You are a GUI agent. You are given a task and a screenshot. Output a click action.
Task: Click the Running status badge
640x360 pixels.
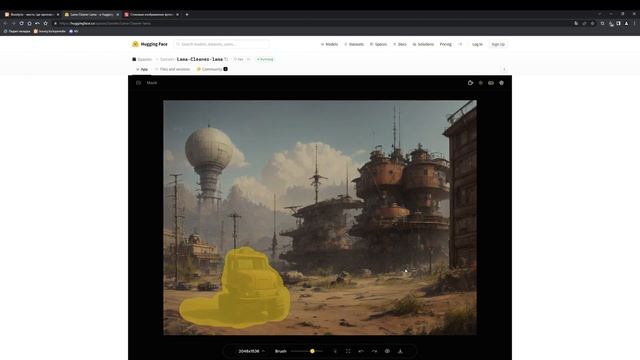(265, 59)
